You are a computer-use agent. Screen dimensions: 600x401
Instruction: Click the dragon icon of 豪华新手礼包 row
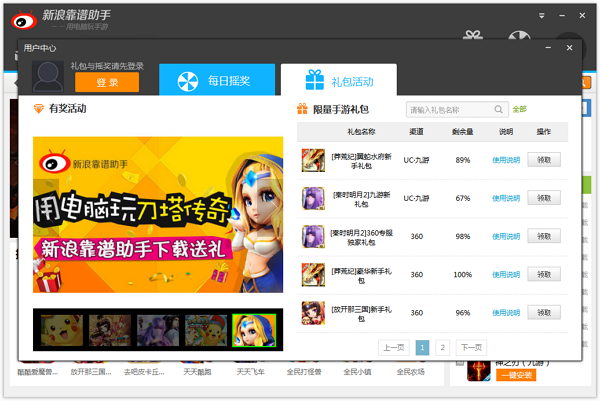click(x=313, y=275)
